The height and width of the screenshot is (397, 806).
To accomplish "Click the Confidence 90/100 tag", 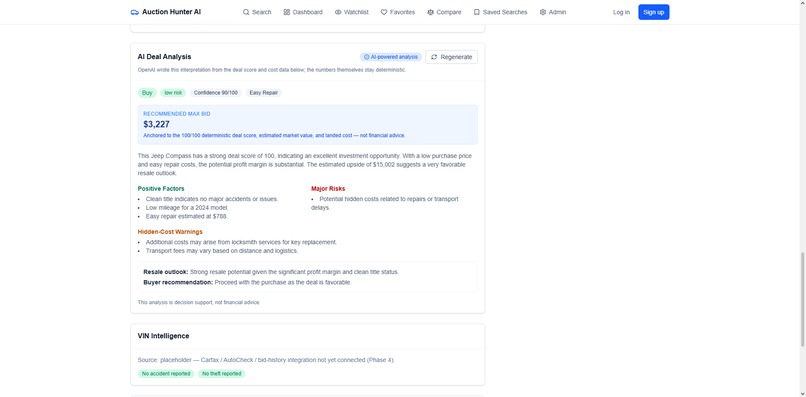I will (x=216, y=93).
